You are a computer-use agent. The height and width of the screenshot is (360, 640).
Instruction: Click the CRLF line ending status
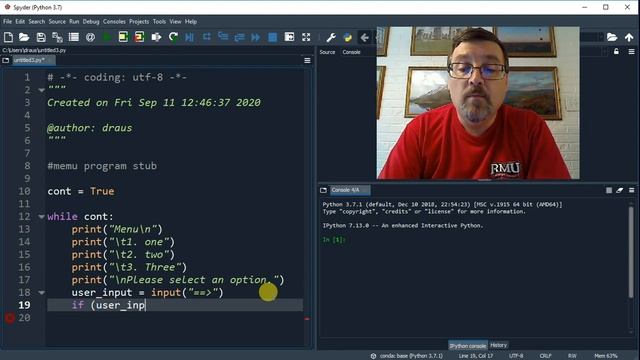click(545, 356)
